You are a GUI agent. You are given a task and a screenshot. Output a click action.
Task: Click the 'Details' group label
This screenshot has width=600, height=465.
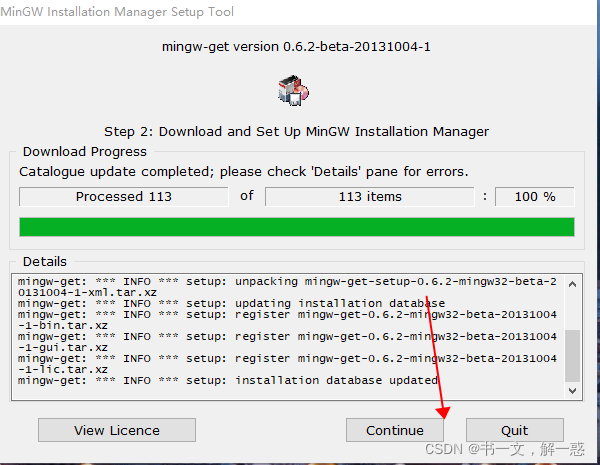click(x=44, y=262)
